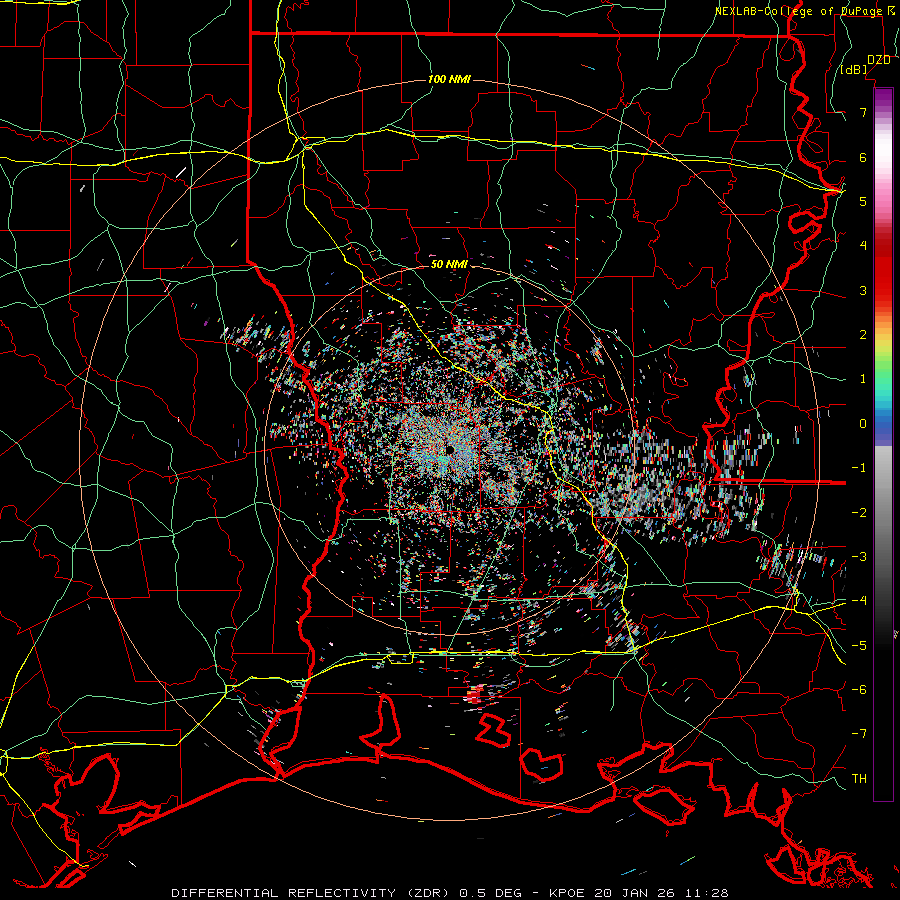Click the legend value "2"
Image resolution: width=900 pixels, height=900 pixels.
(863, 335)
